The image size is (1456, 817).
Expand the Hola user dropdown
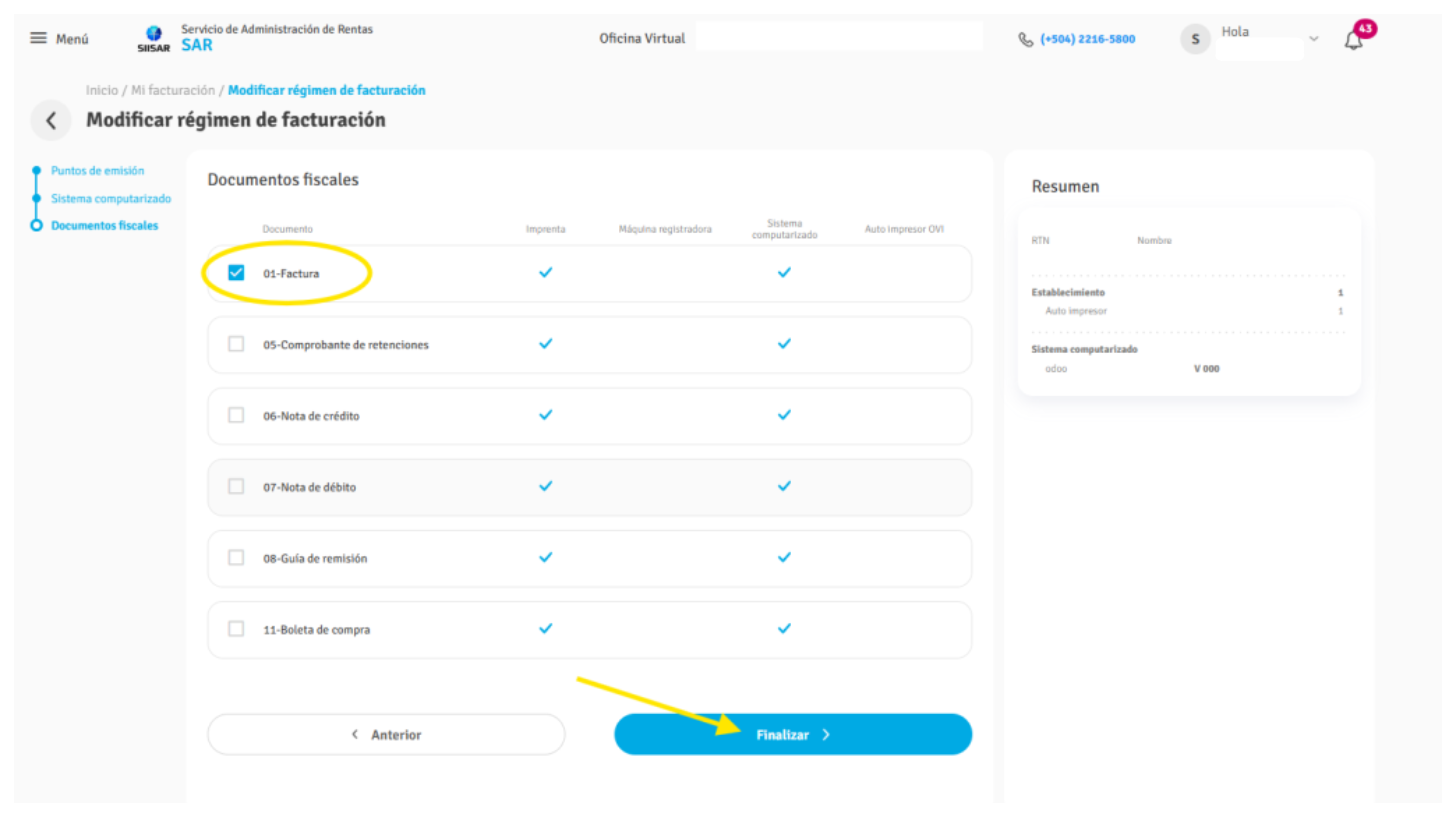1314,39
